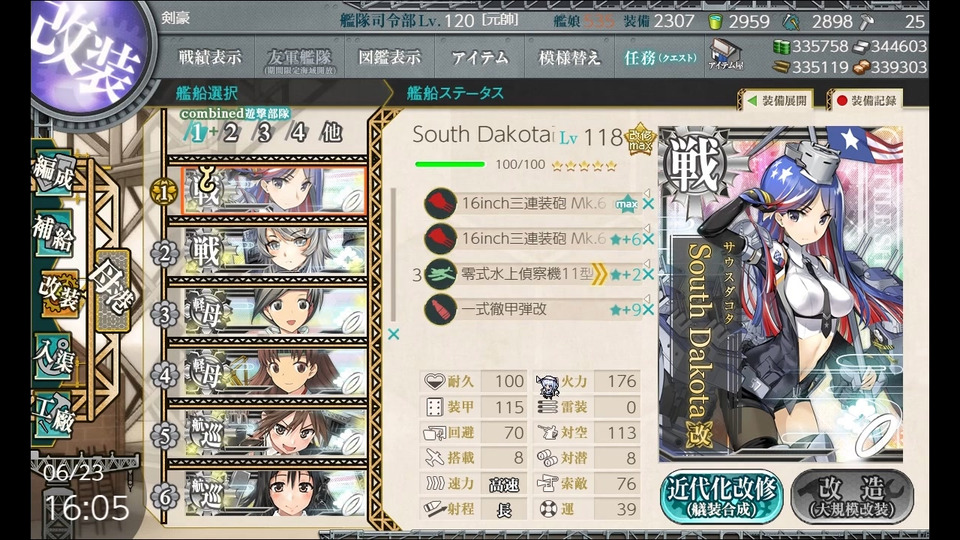
Task: Open the アイテム屋 item shop icon
Action: (x=726, y=54)
